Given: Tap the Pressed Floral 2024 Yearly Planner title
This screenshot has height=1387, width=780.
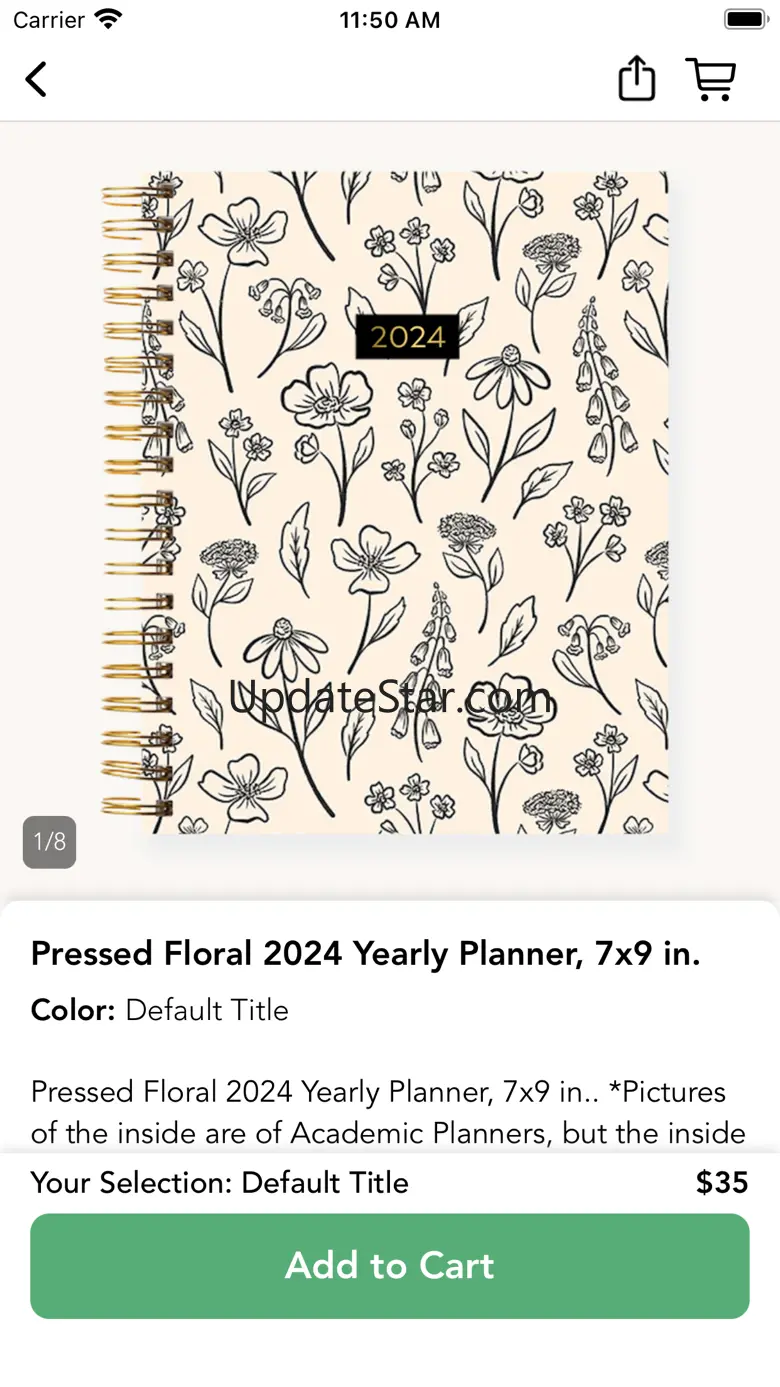Looking at the screenshot, I should tap(366, 954).
